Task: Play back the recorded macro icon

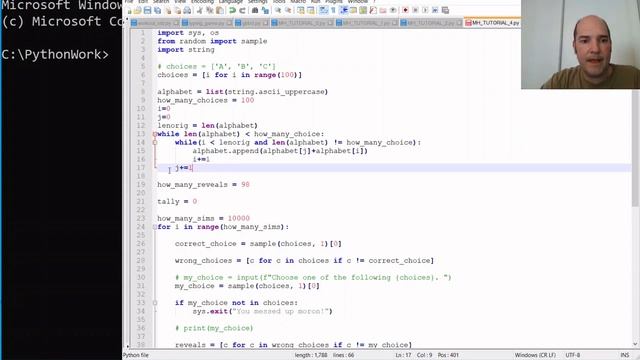Action: point(425,10)
